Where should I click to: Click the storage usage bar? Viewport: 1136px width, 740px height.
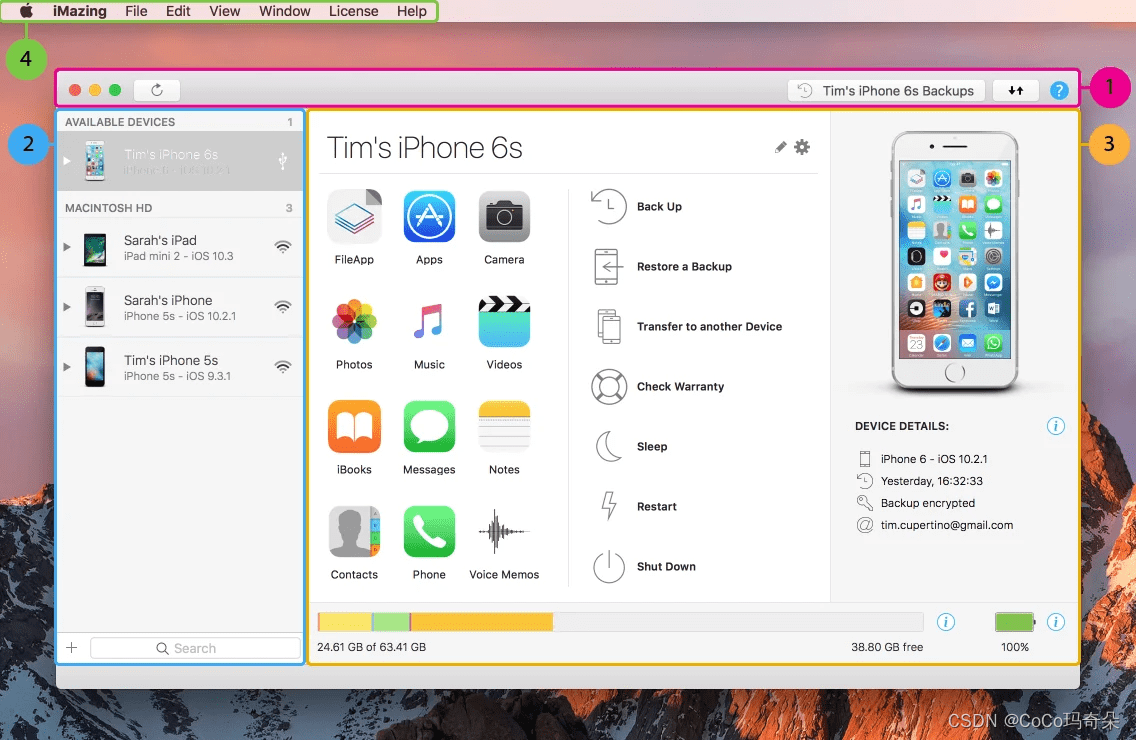pyautogui.click(x=620, y=621)
